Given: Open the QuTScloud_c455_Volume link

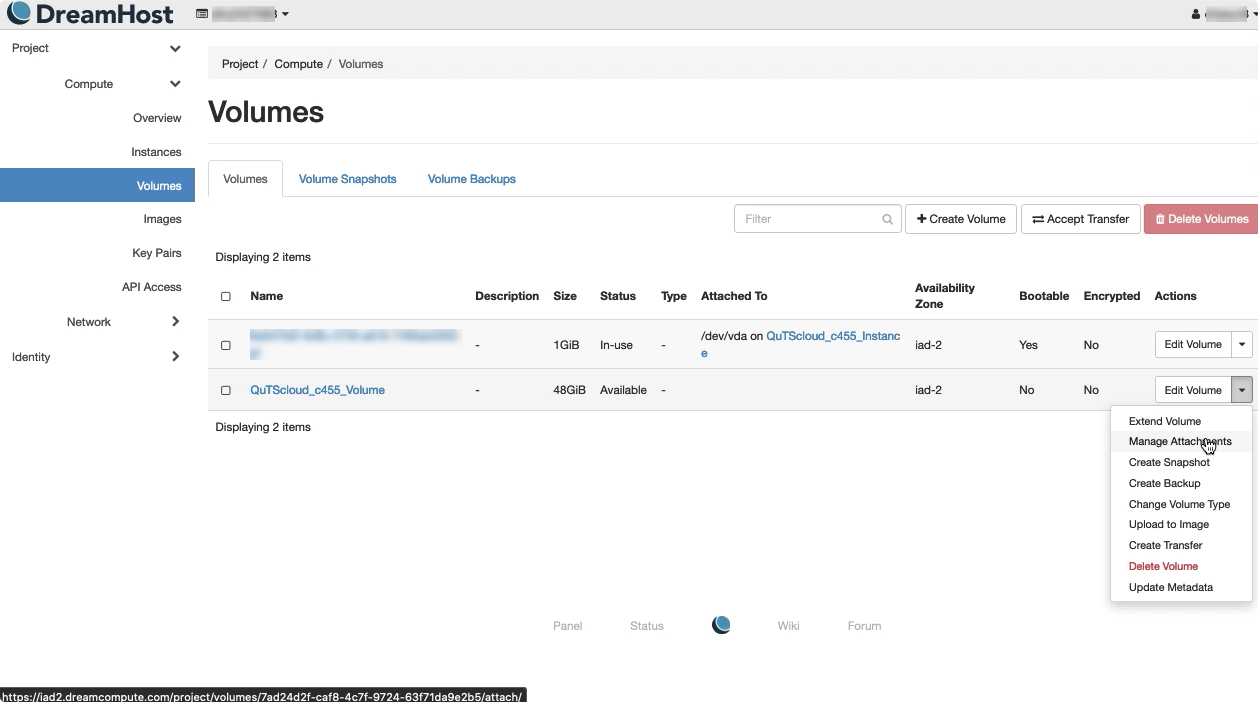Looking at the screenshot, I should click(317, 391).
